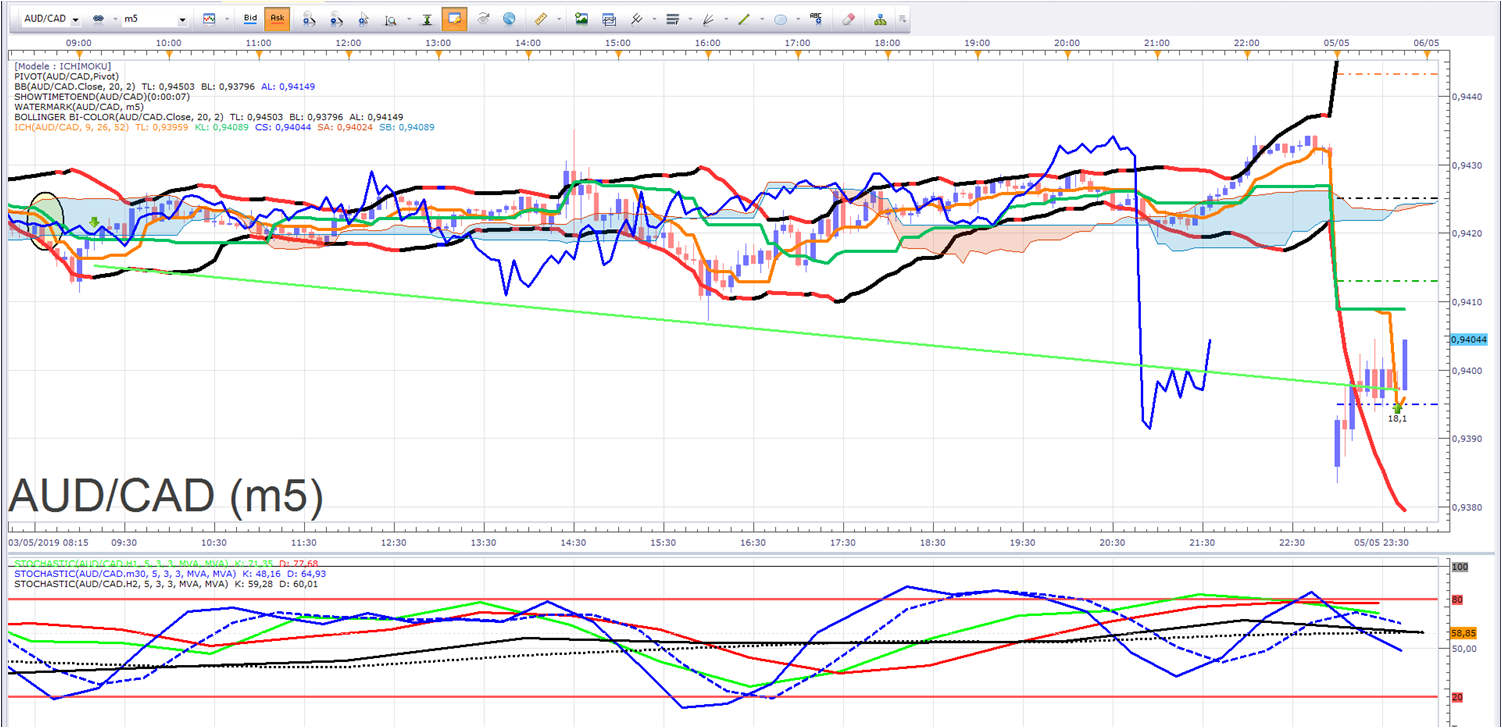Viewport: 1502px width, 728px height.
Task: Click the chain link icon
Action: point(98,19)
